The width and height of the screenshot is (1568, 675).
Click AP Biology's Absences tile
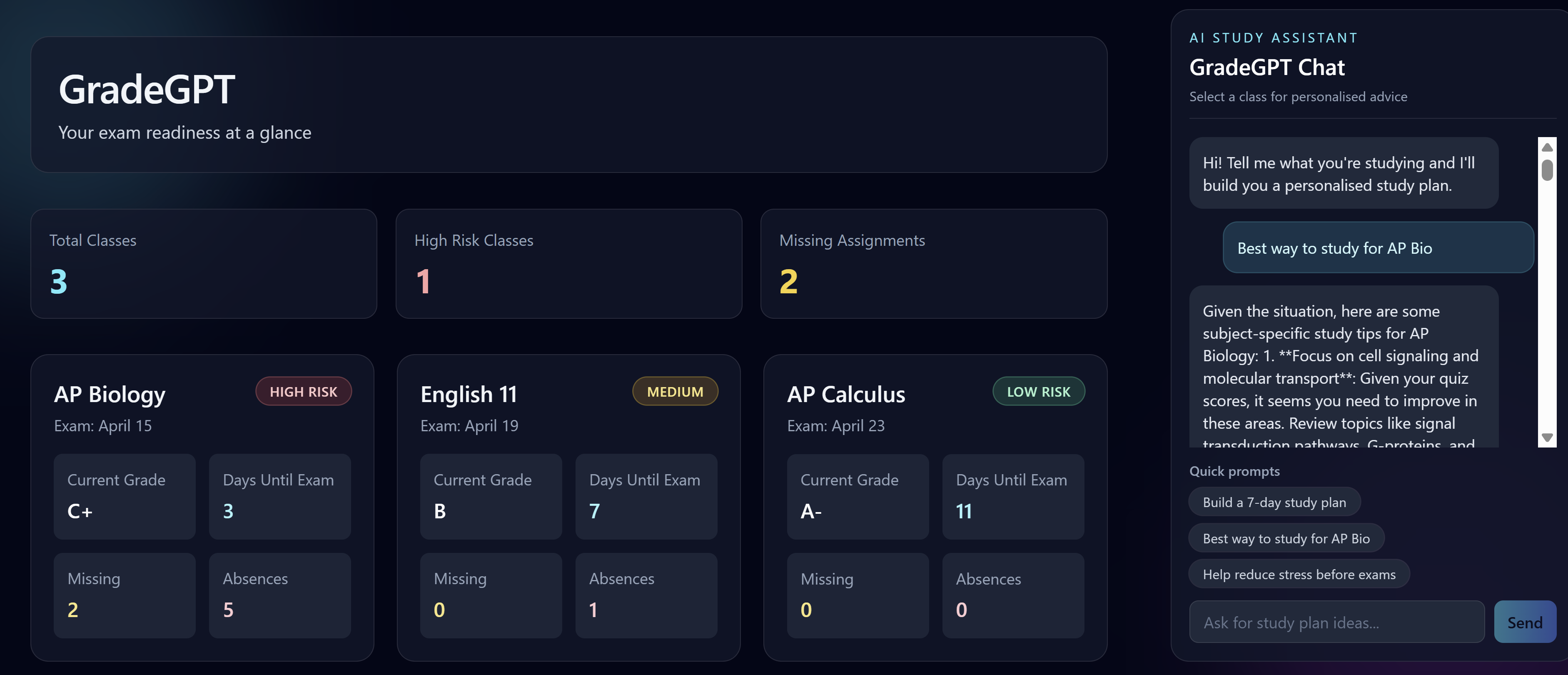click(279, 595)
